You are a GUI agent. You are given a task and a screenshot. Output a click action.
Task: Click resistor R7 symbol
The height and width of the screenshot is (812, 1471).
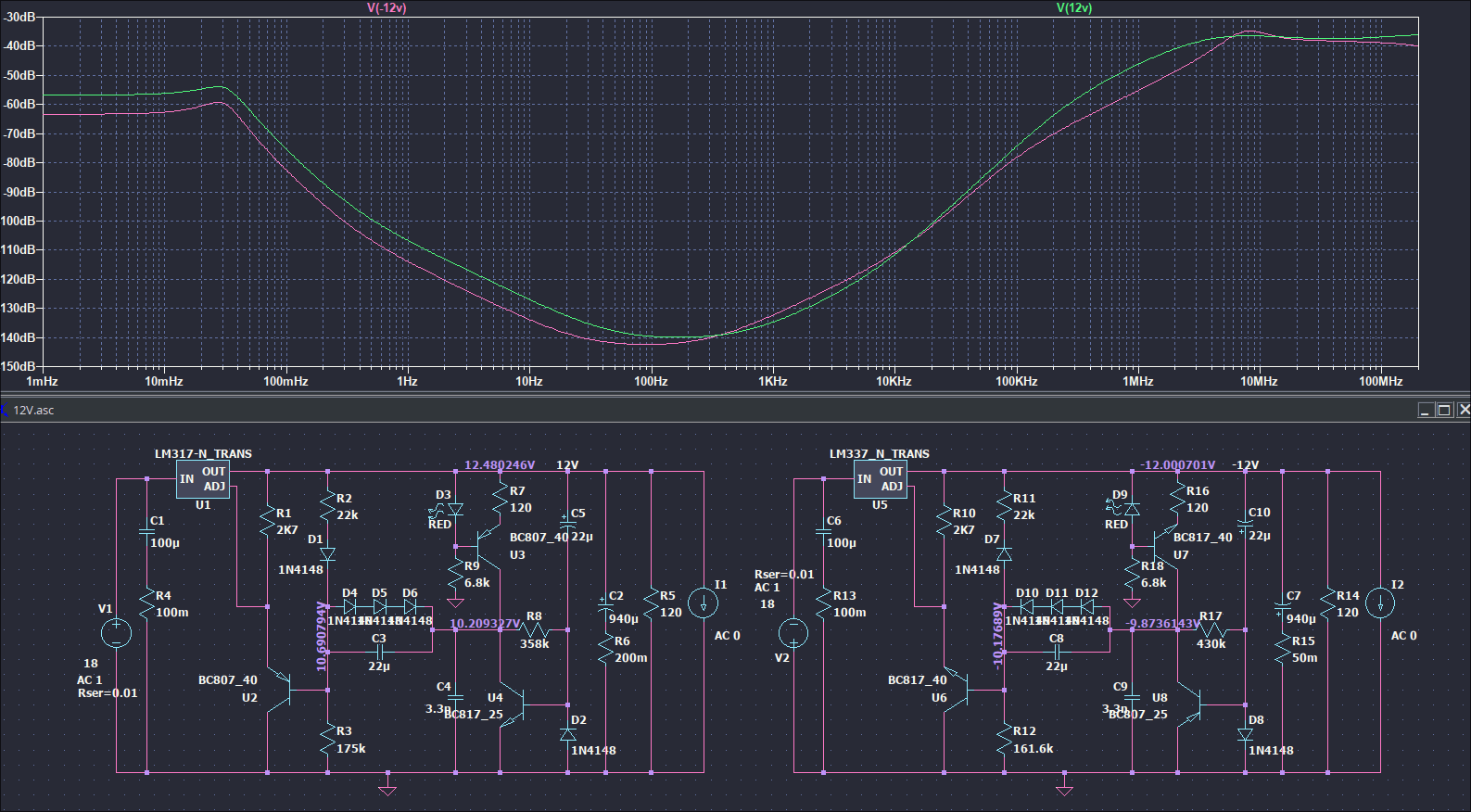click(501, 499)
